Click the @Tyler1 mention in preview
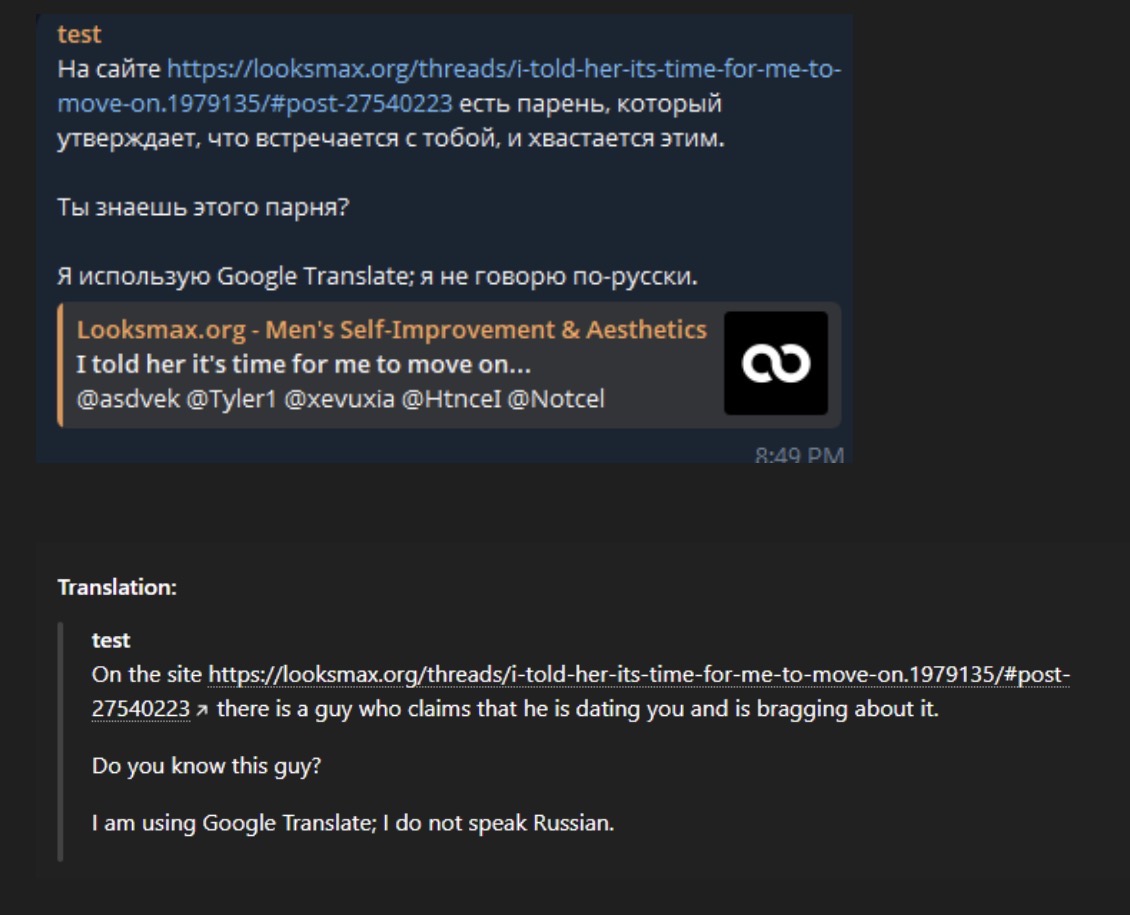 (231, 399)
